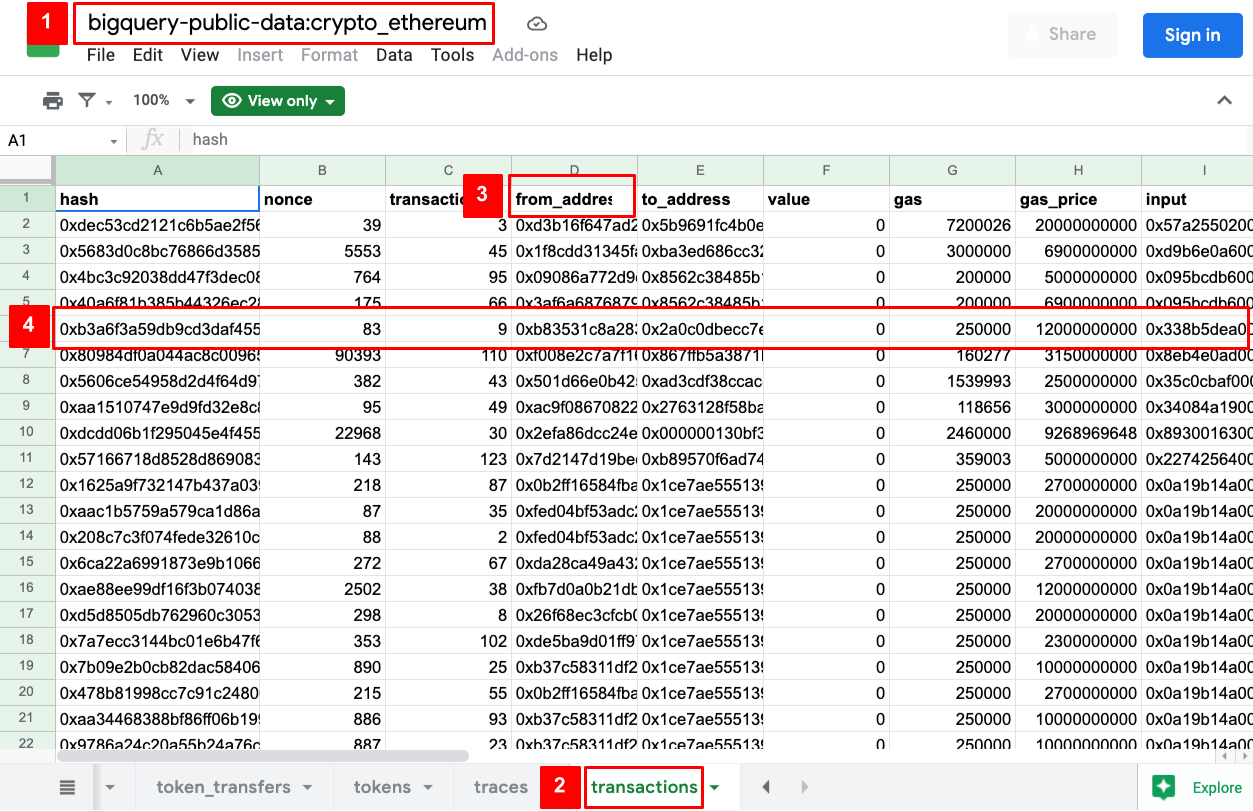Click the green View only button
Screen dimensions: 1253x811
278,100
